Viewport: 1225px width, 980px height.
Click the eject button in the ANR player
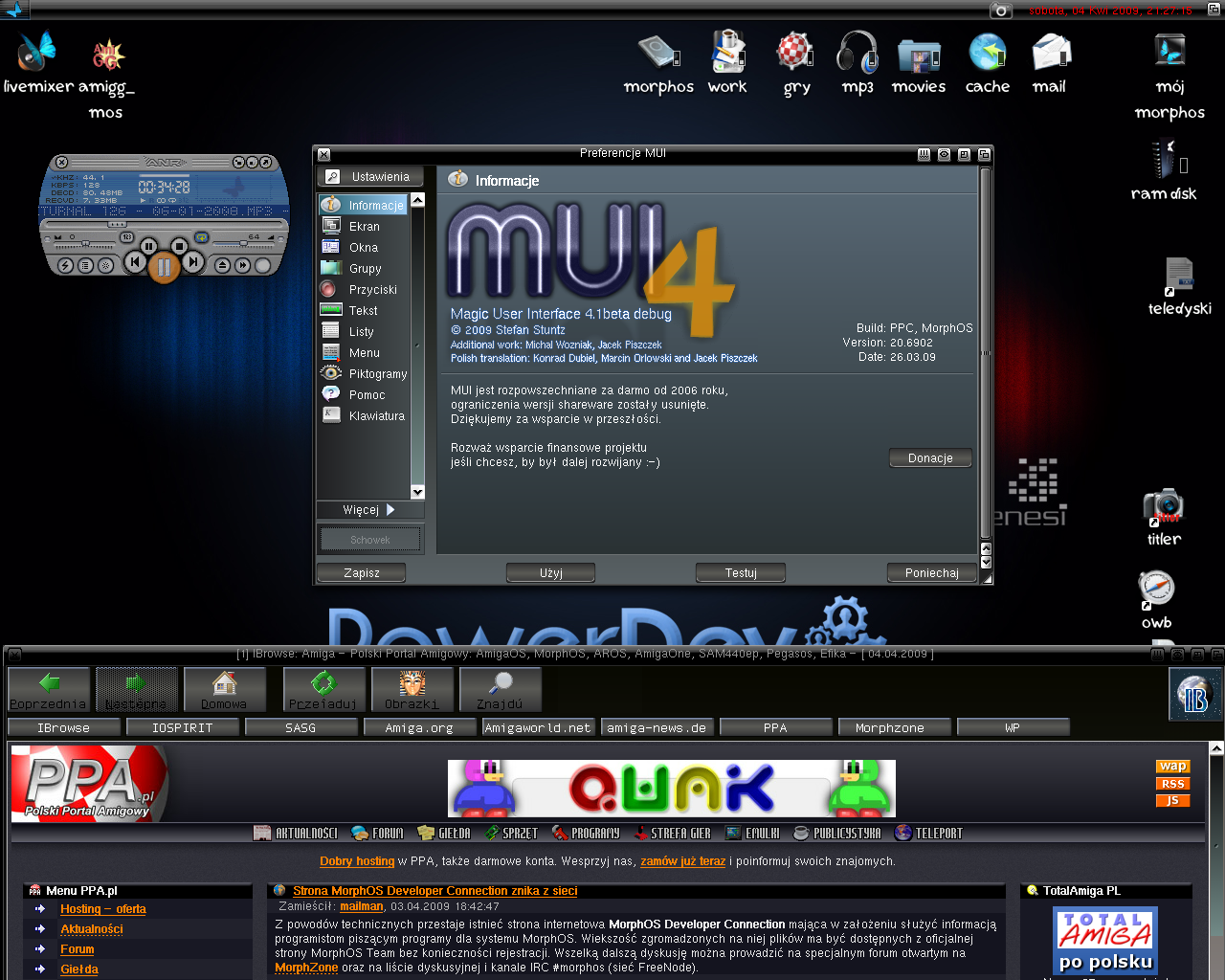coord(222,265)
